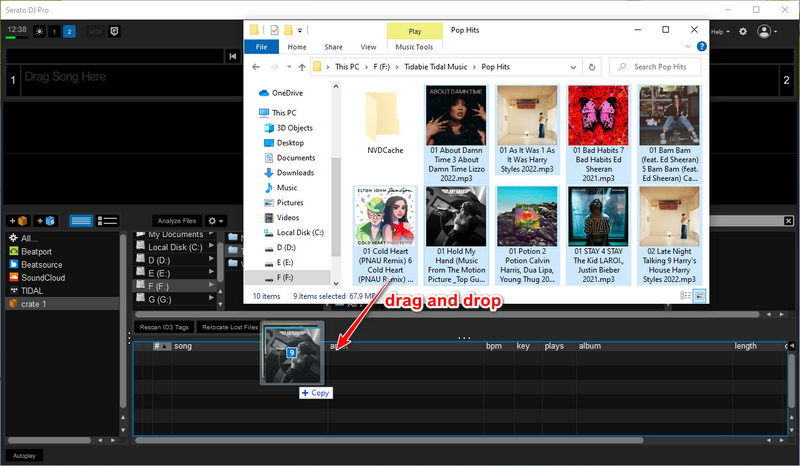Image resolution: width=800 pixels, height=466 pixels.
Task: Click Analyze Files in Serato
Action: (177, 221)
